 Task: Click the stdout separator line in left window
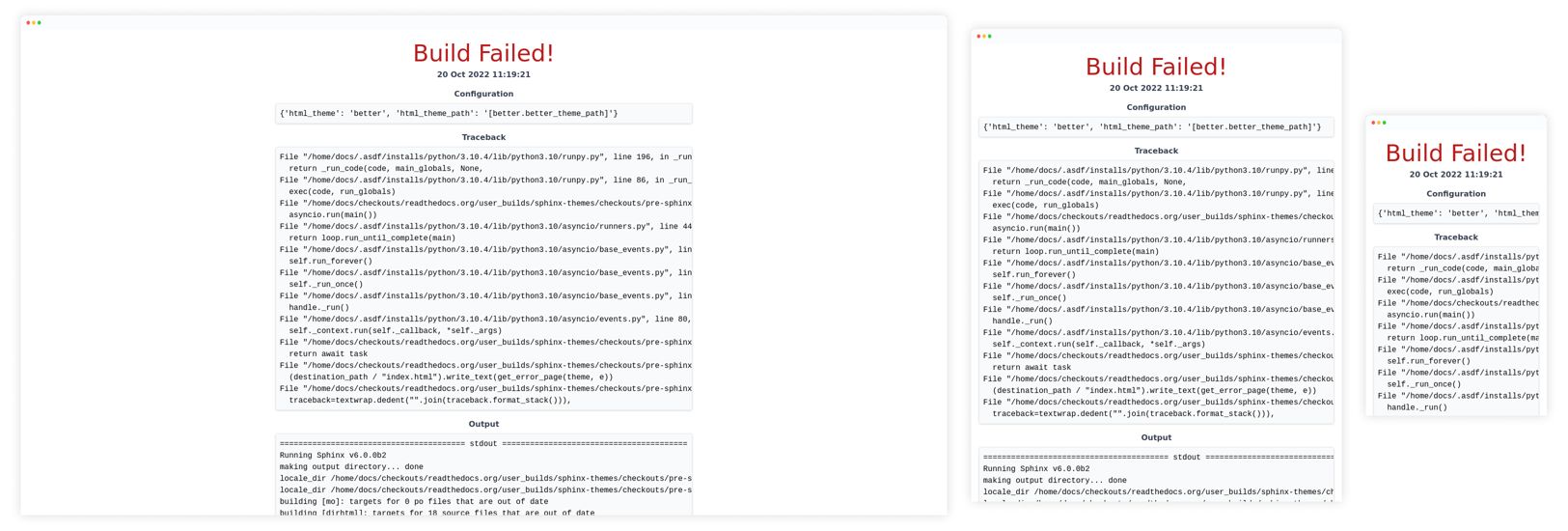pos(483,443)
